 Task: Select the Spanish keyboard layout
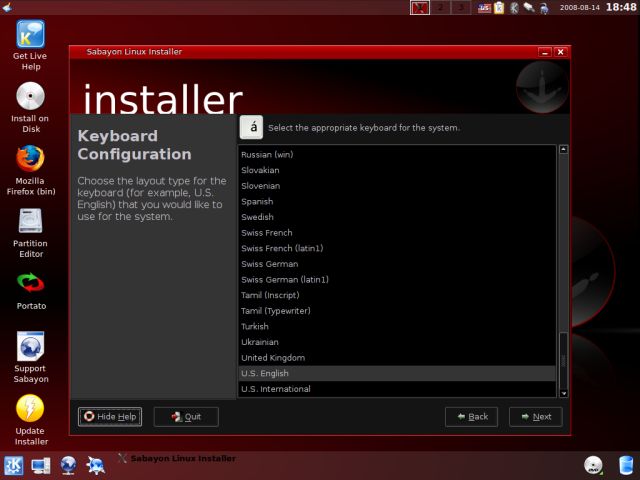click(x=257, y=201)
